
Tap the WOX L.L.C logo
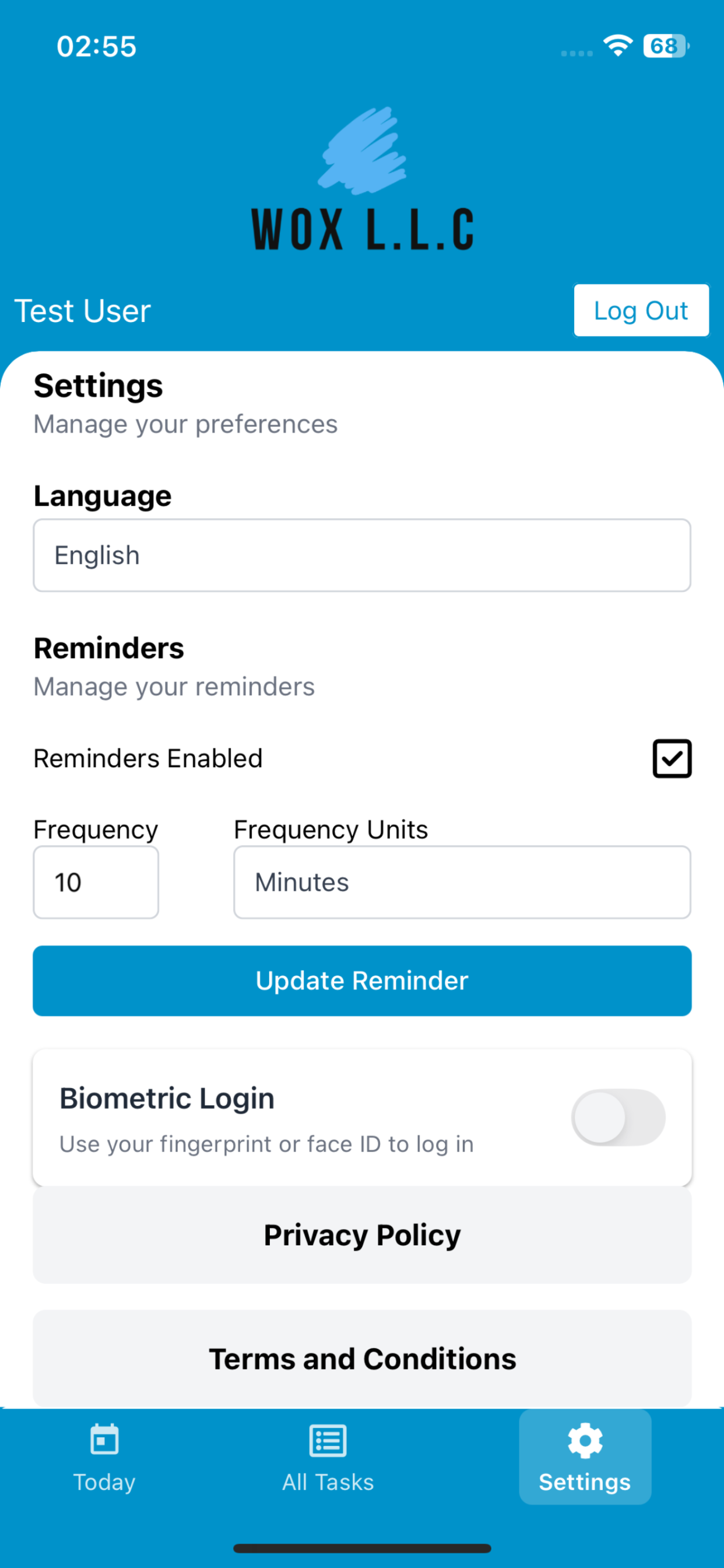363,179
